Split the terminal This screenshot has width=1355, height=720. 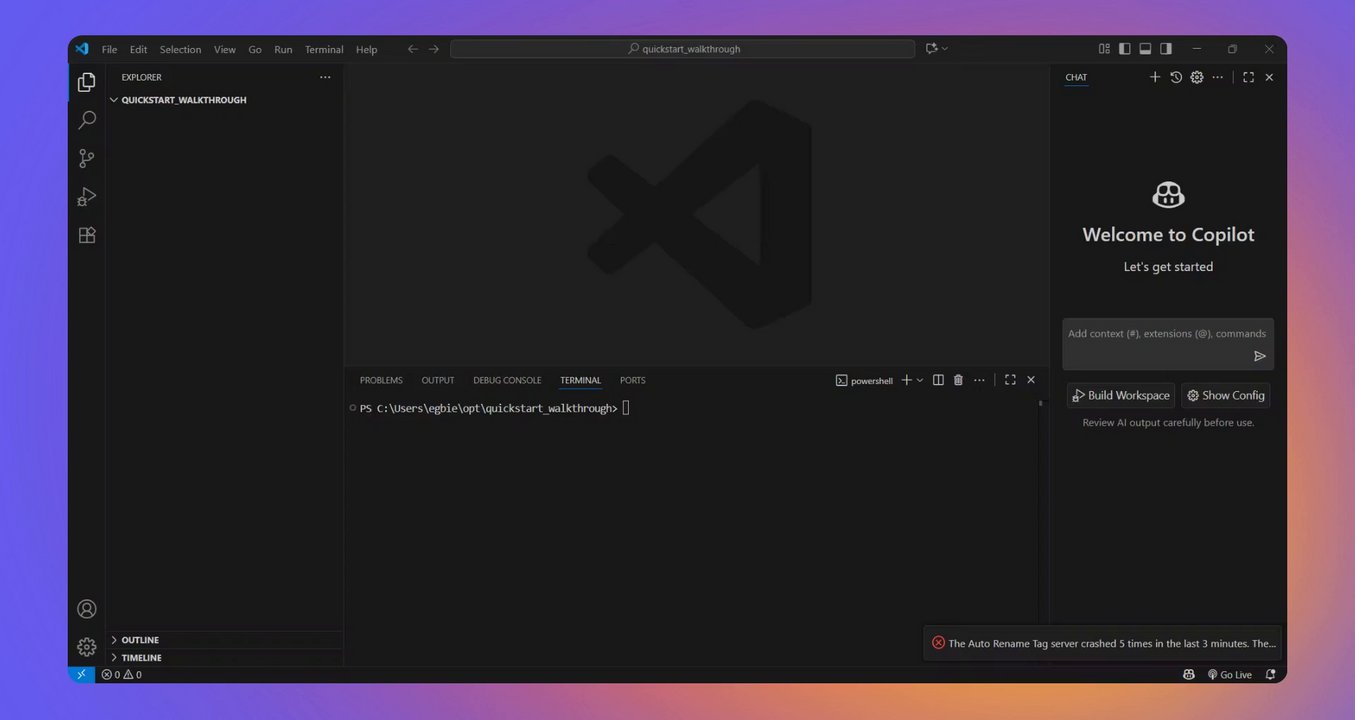click(x=938, y=380)
